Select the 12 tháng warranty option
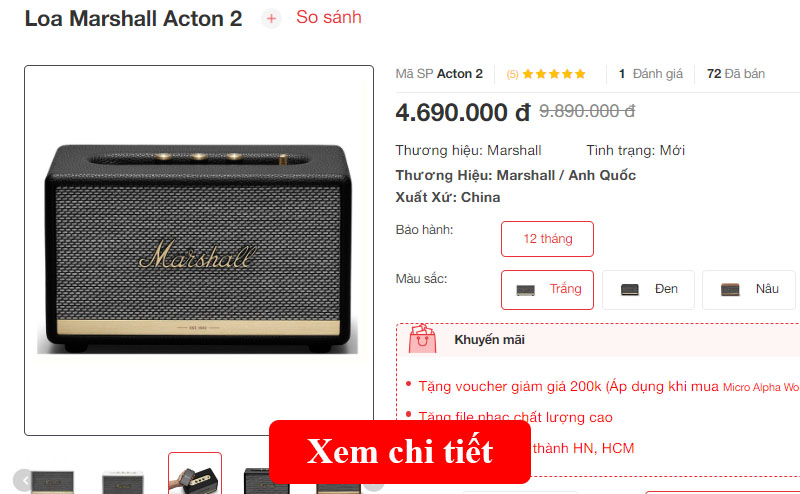The height and width of the screenshot is (494, 800). coord(547,239)
